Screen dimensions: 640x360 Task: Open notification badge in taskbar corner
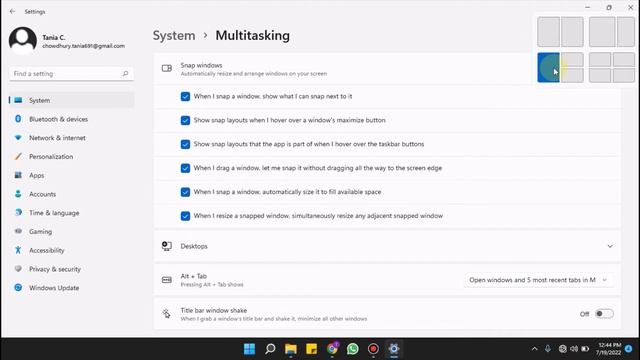(x=629, y=349)
